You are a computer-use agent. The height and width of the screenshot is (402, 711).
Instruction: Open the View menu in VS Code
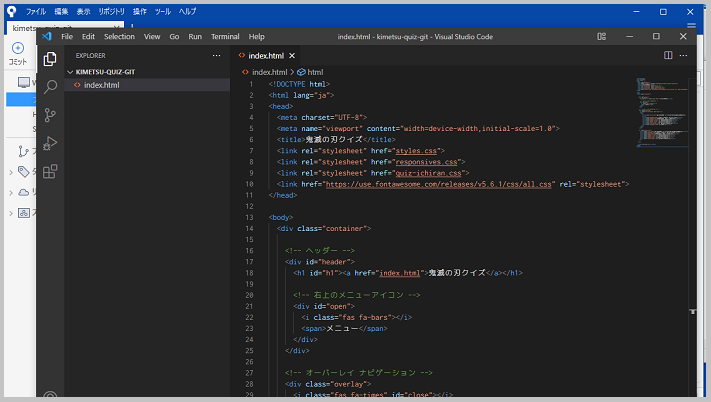152,37
